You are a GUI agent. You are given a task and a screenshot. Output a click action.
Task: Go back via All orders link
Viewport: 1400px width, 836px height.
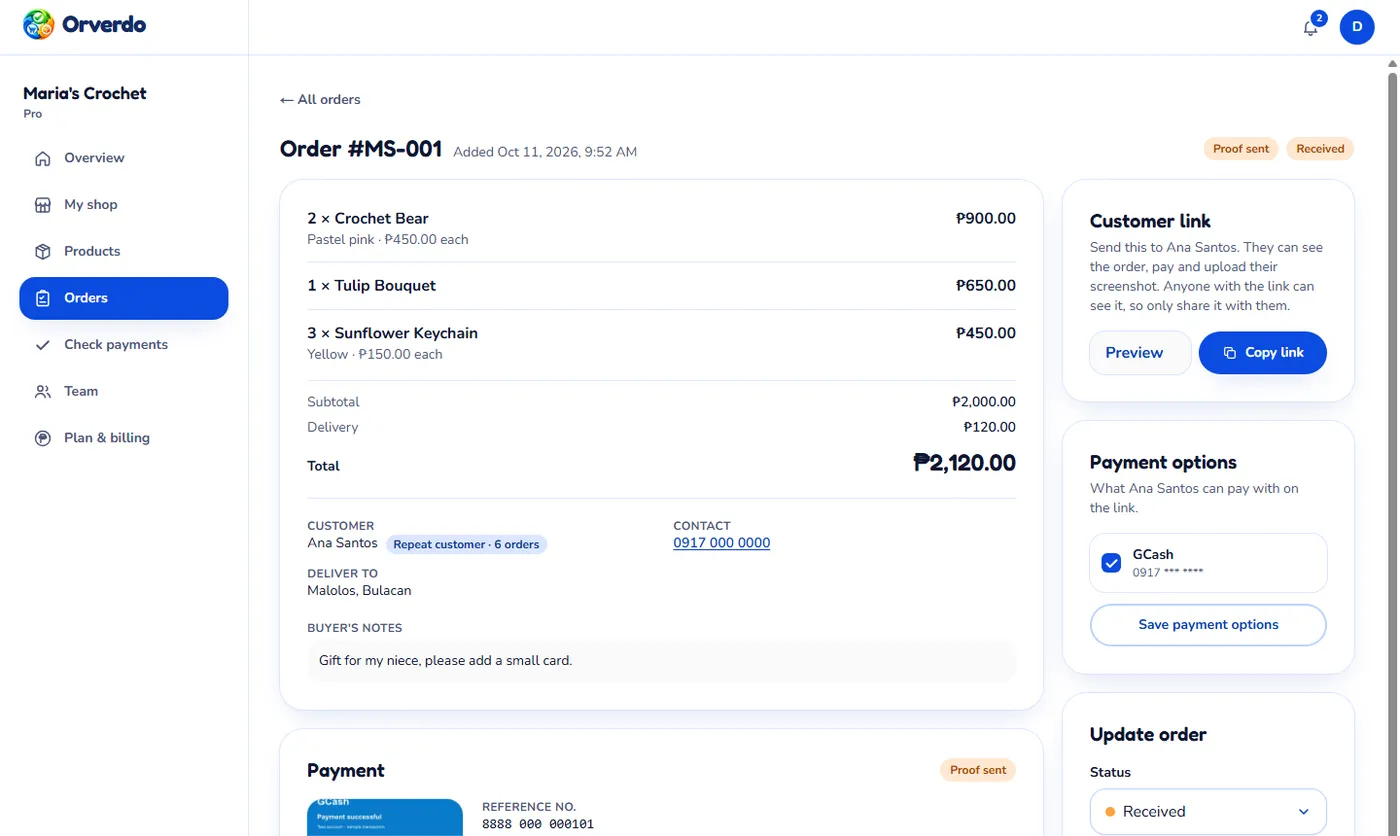pyautogui.click(x=320, y=100)
